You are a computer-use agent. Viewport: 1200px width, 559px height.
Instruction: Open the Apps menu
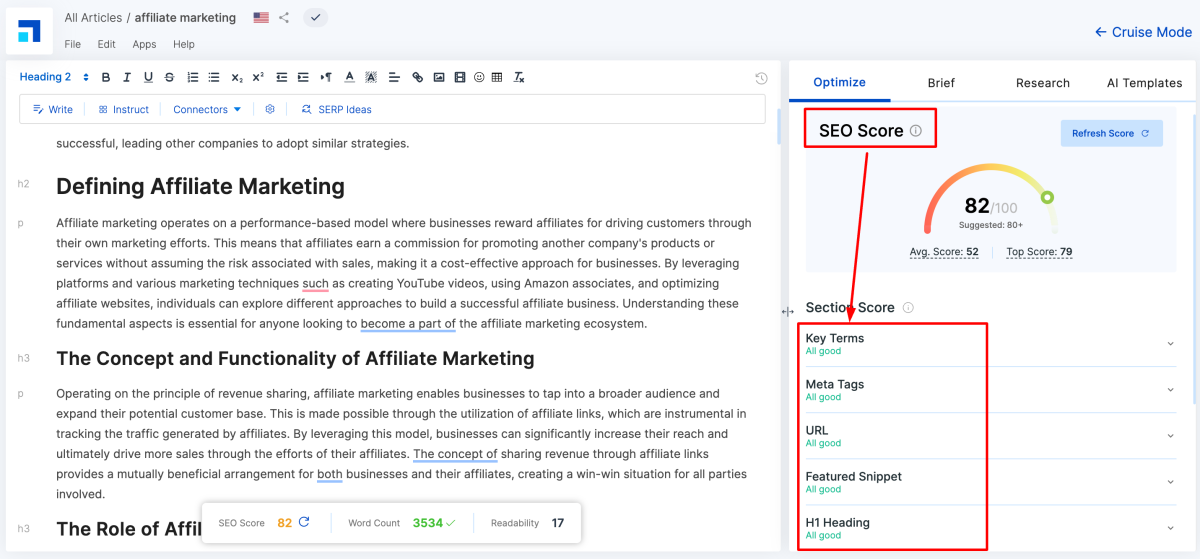tap(144, 44)
